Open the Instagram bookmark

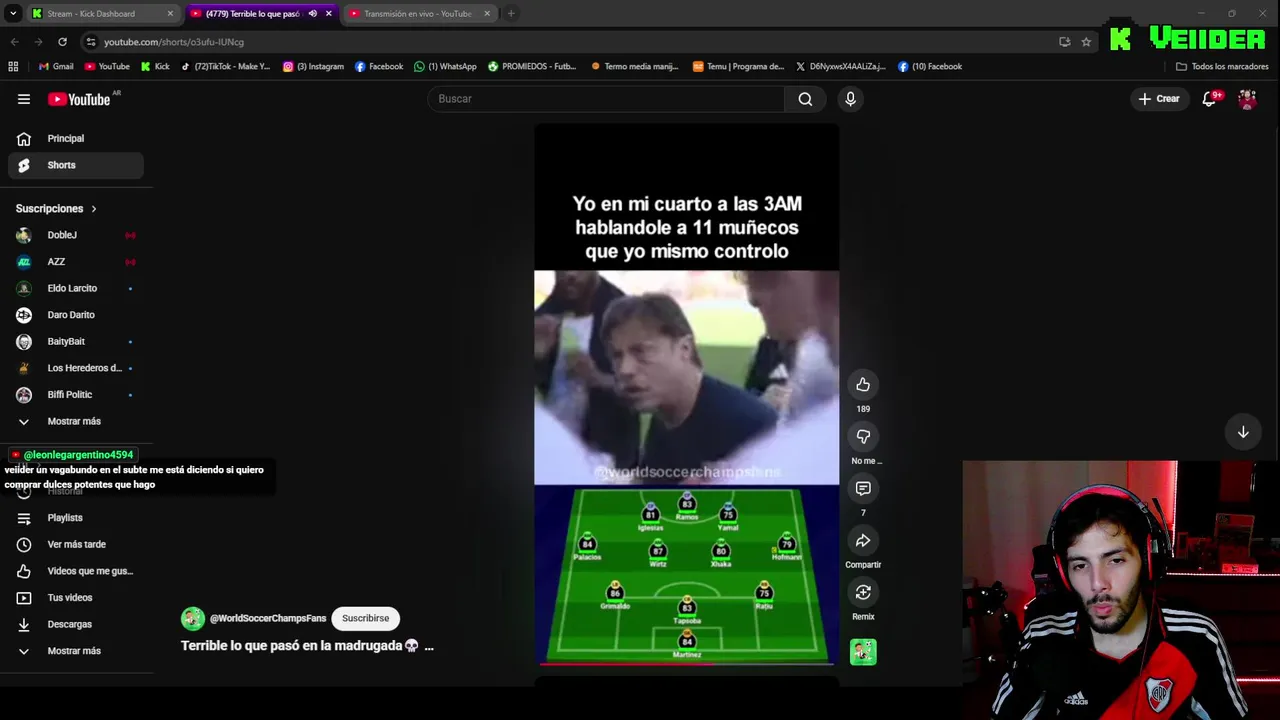pos(313,66)
